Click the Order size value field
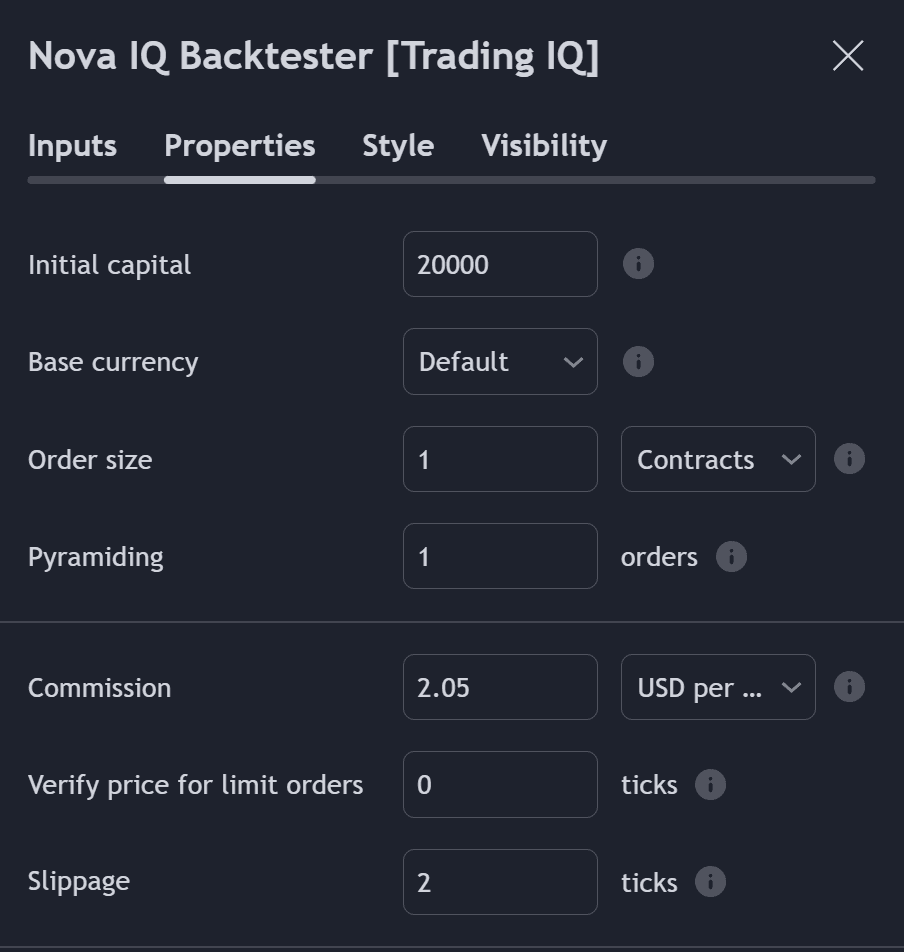Viewport: 904px width, 952px height. coord(500,459)
